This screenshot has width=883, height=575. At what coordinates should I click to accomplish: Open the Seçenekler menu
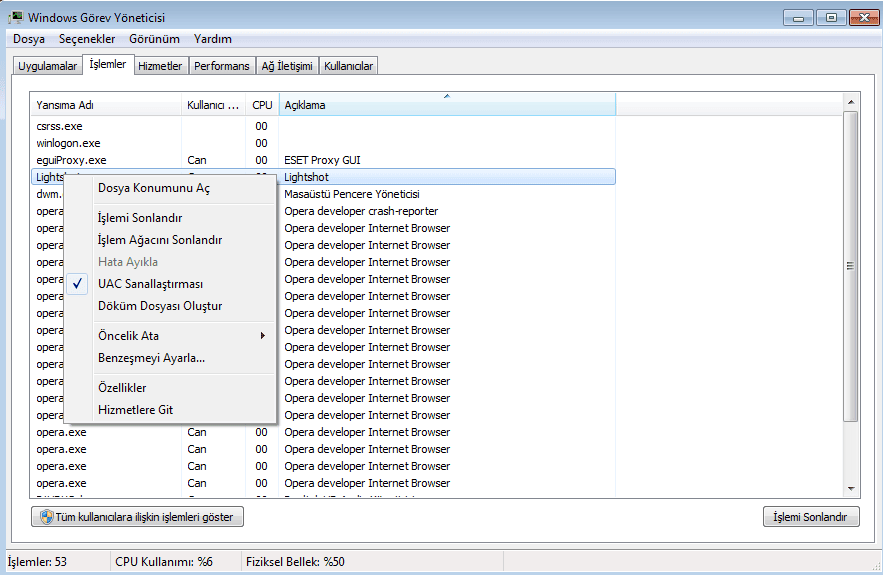[x=87, y=39]
